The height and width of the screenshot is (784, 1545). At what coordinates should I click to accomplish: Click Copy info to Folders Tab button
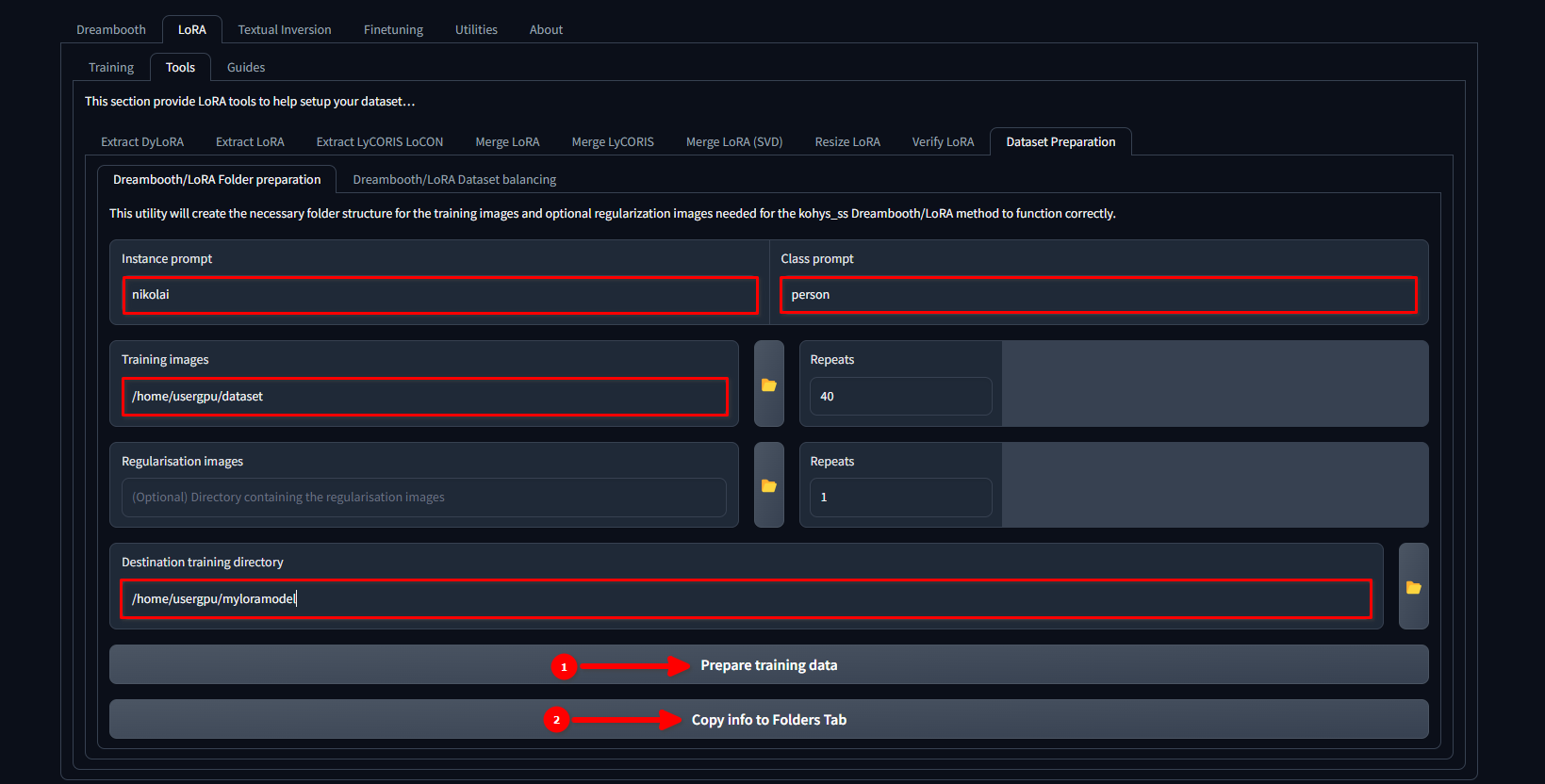769,719
